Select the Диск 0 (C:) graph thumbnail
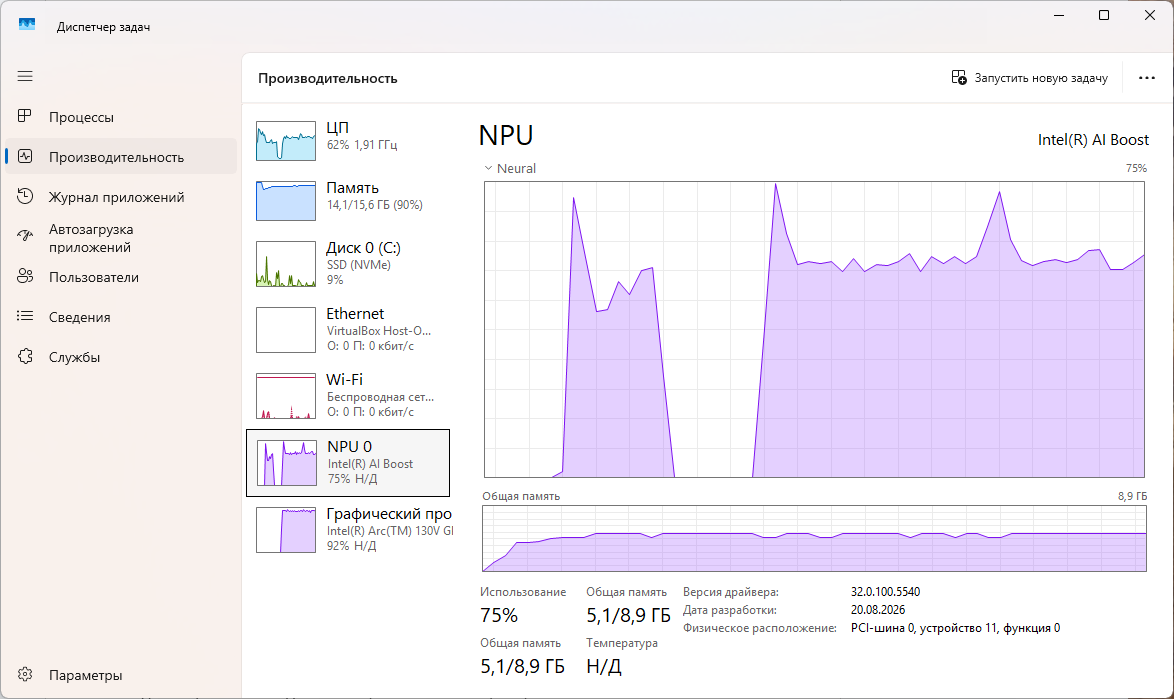The width and height of the screenshot is (1174, 699). click(x=286, y=263)
